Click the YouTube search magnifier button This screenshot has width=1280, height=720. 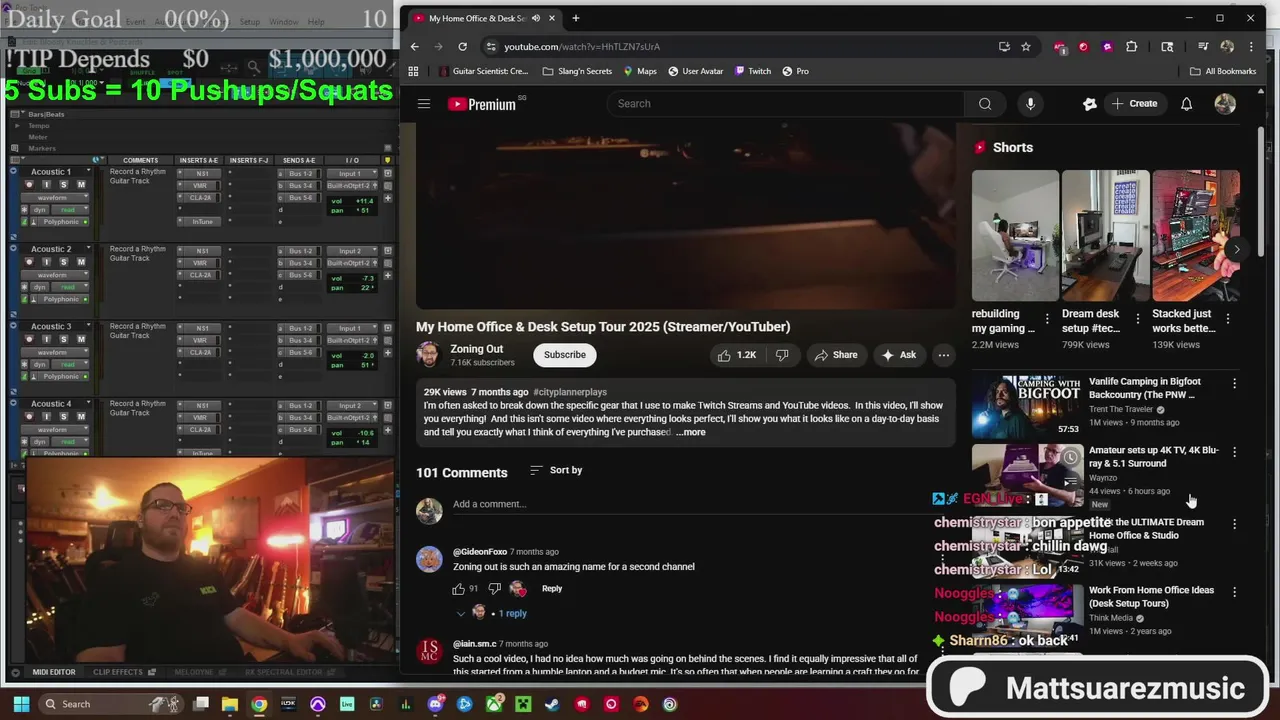click(x=985, y=104)
